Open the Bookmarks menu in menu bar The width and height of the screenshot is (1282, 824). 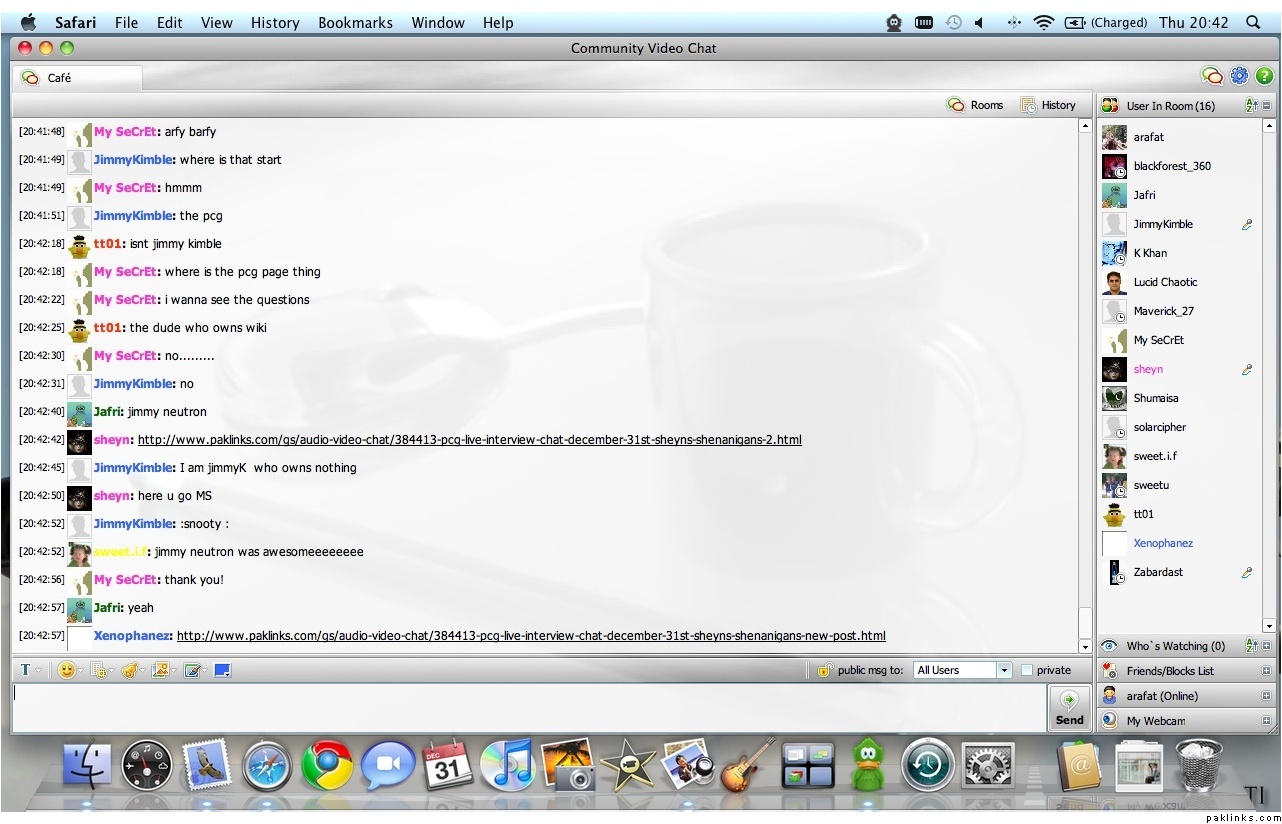[353, 22]
